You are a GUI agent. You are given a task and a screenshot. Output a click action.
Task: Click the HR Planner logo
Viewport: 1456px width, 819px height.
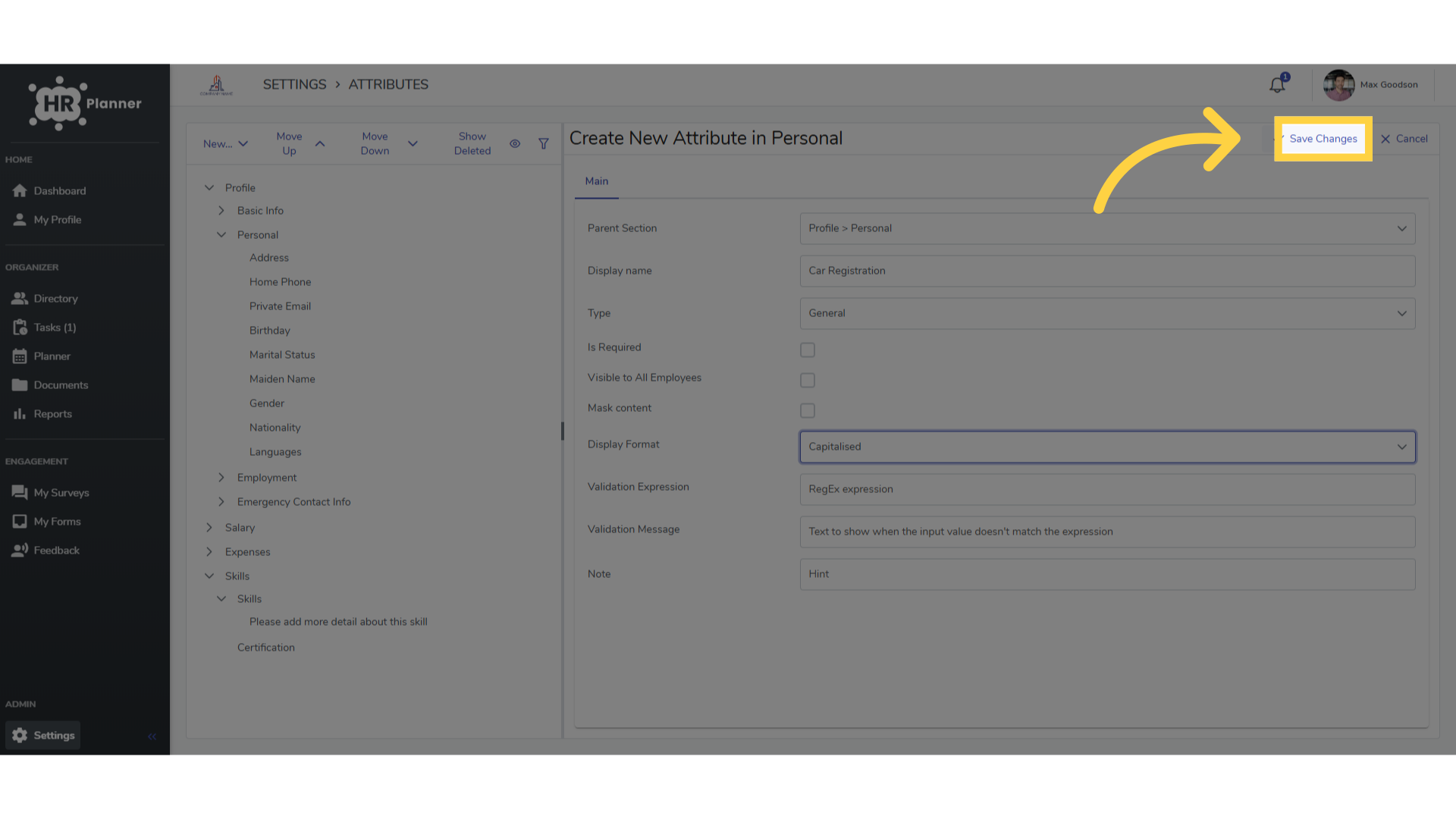[x=84, y=103]
